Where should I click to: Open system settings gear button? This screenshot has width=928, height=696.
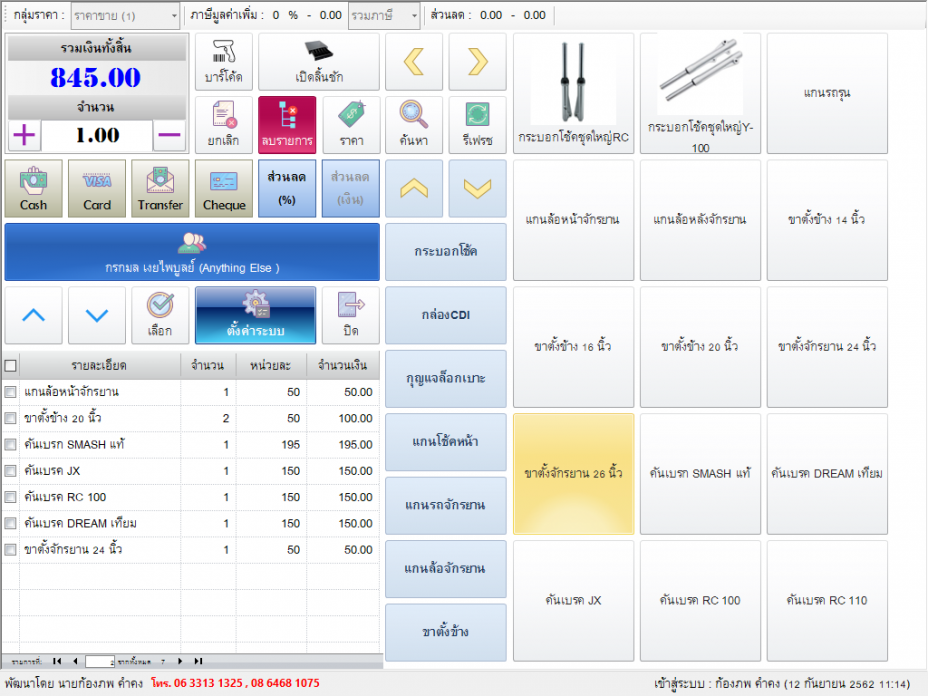pyautogui.click(x=255, y=315)
